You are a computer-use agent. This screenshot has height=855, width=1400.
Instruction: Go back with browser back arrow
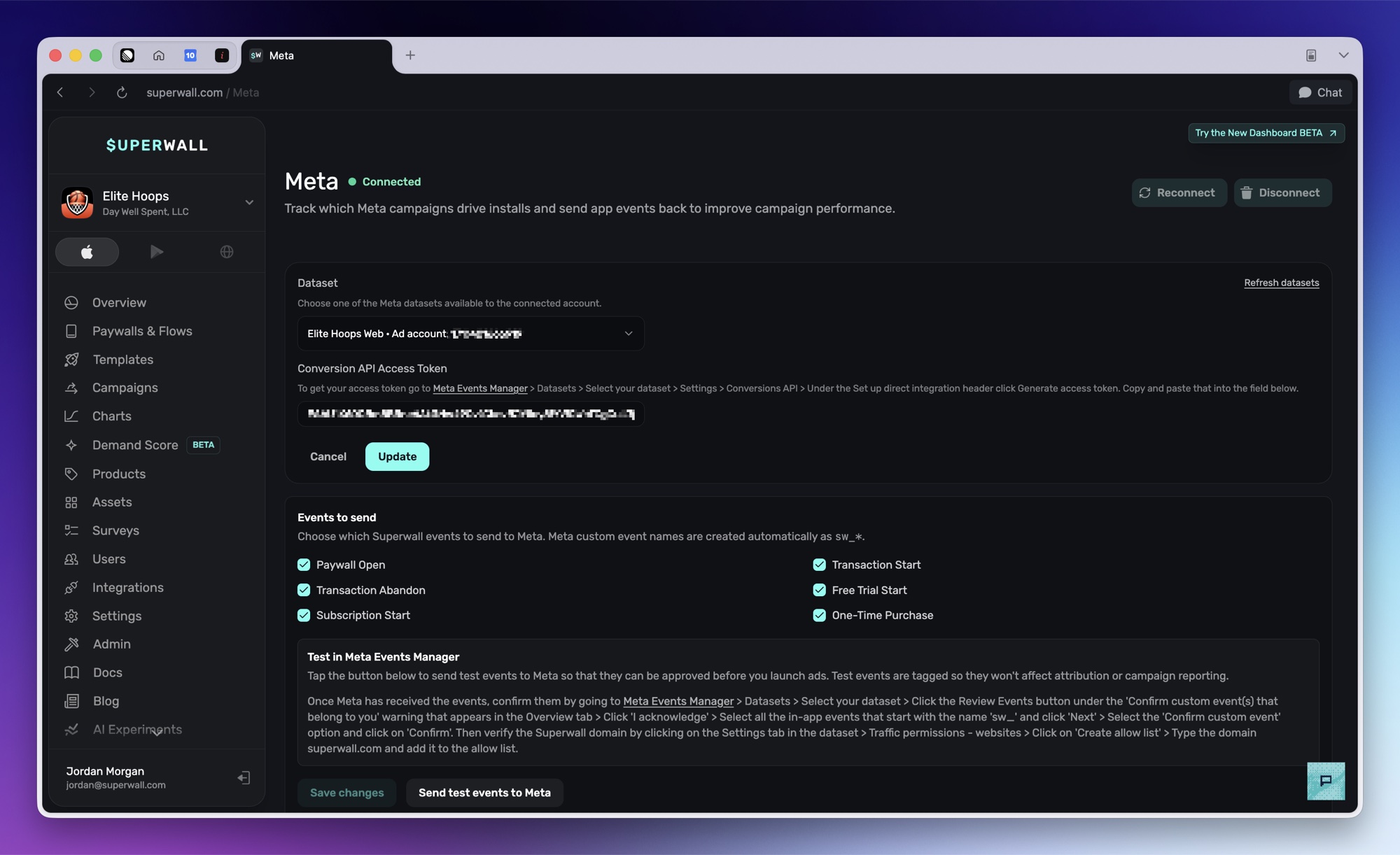[60, 92]
